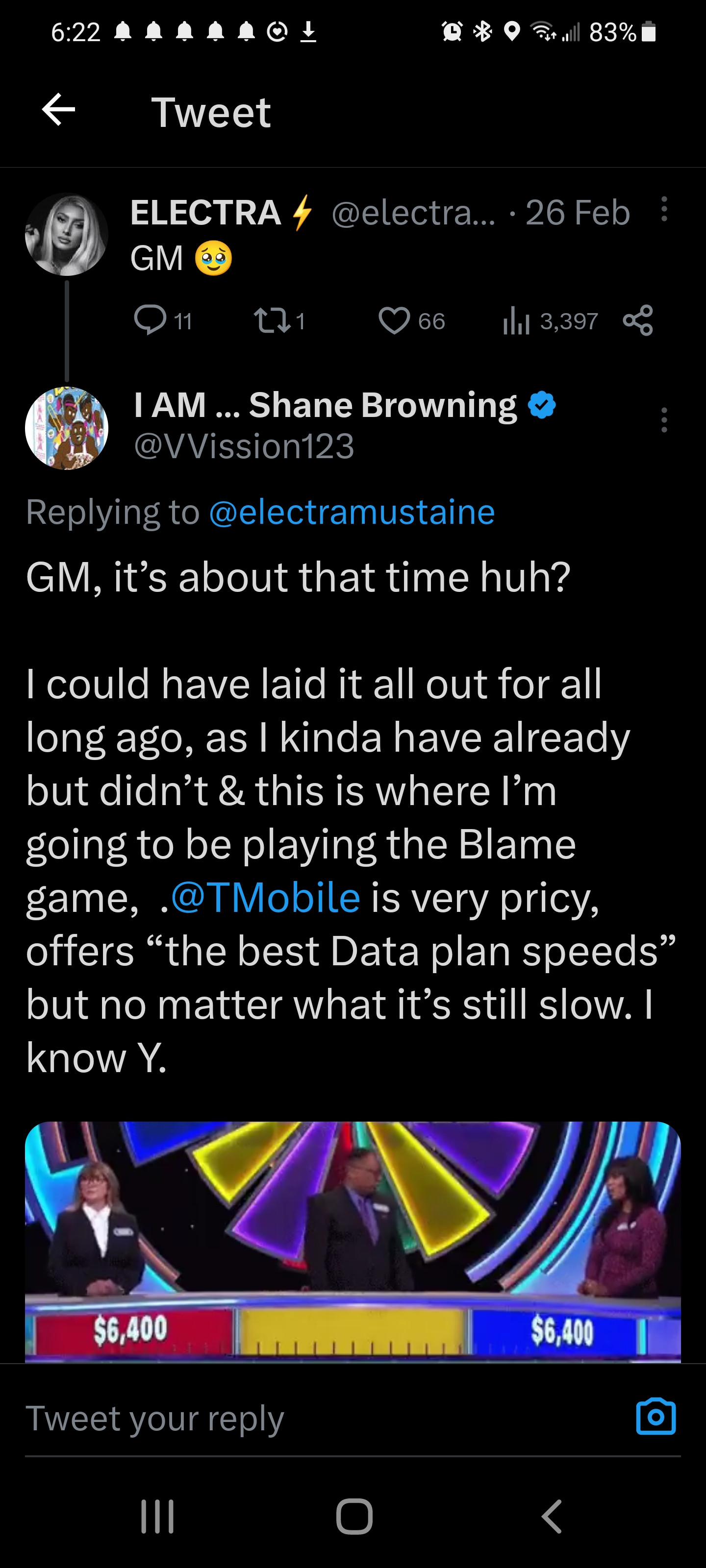Tap the back arrow beside Tweet
The image size is (706, 1568).
pos(58,110)
